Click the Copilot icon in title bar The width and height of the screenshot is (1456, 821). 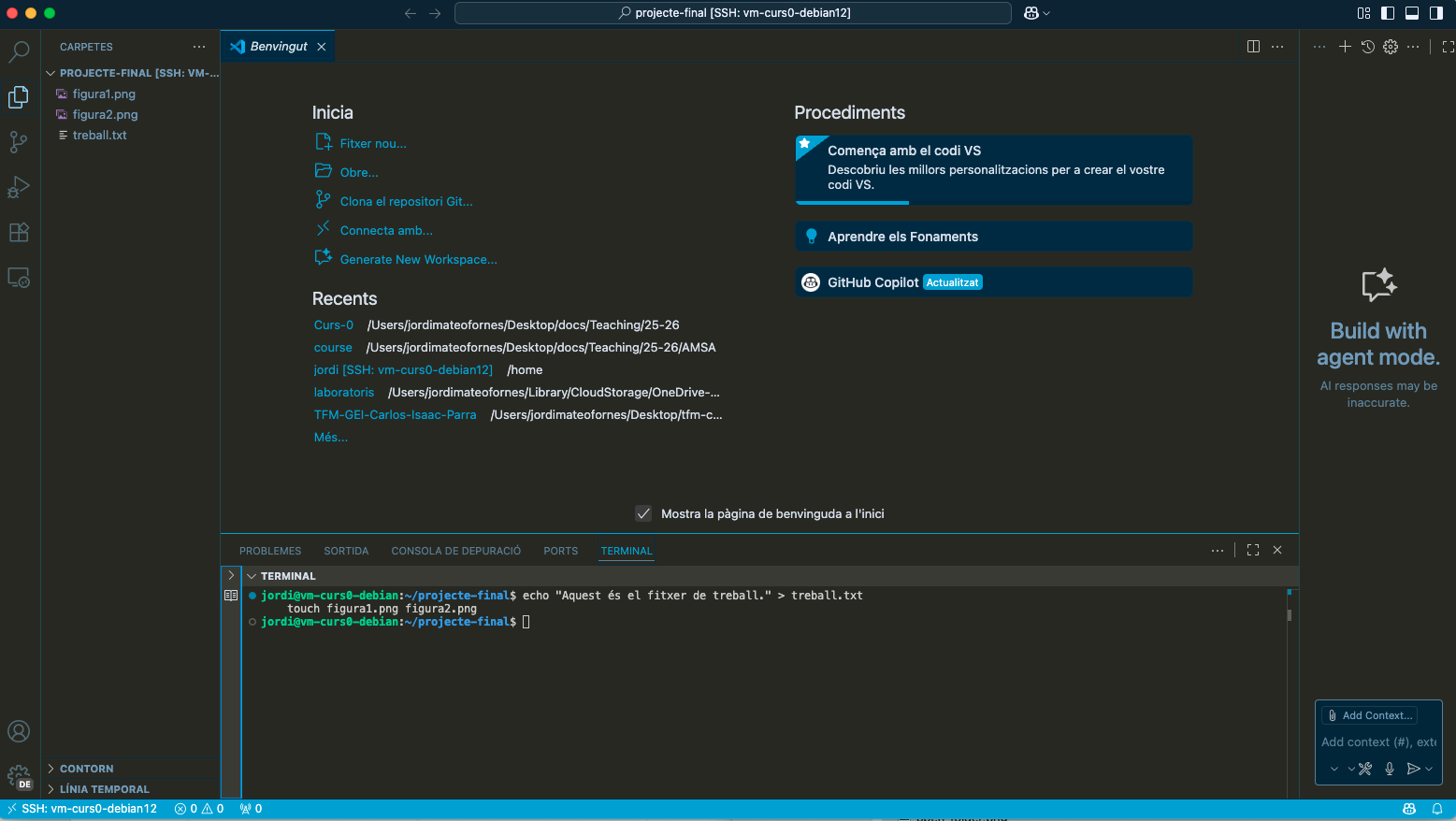1031,13
